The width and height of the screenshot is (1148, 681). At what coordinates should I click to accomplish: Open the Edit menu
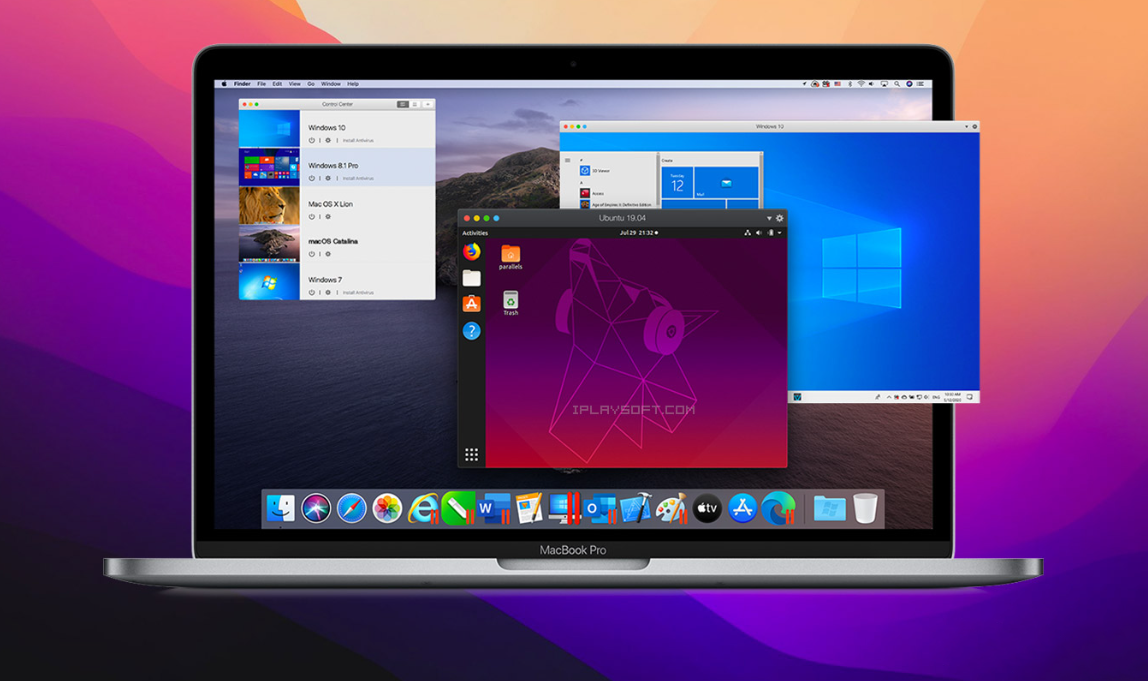277,84
